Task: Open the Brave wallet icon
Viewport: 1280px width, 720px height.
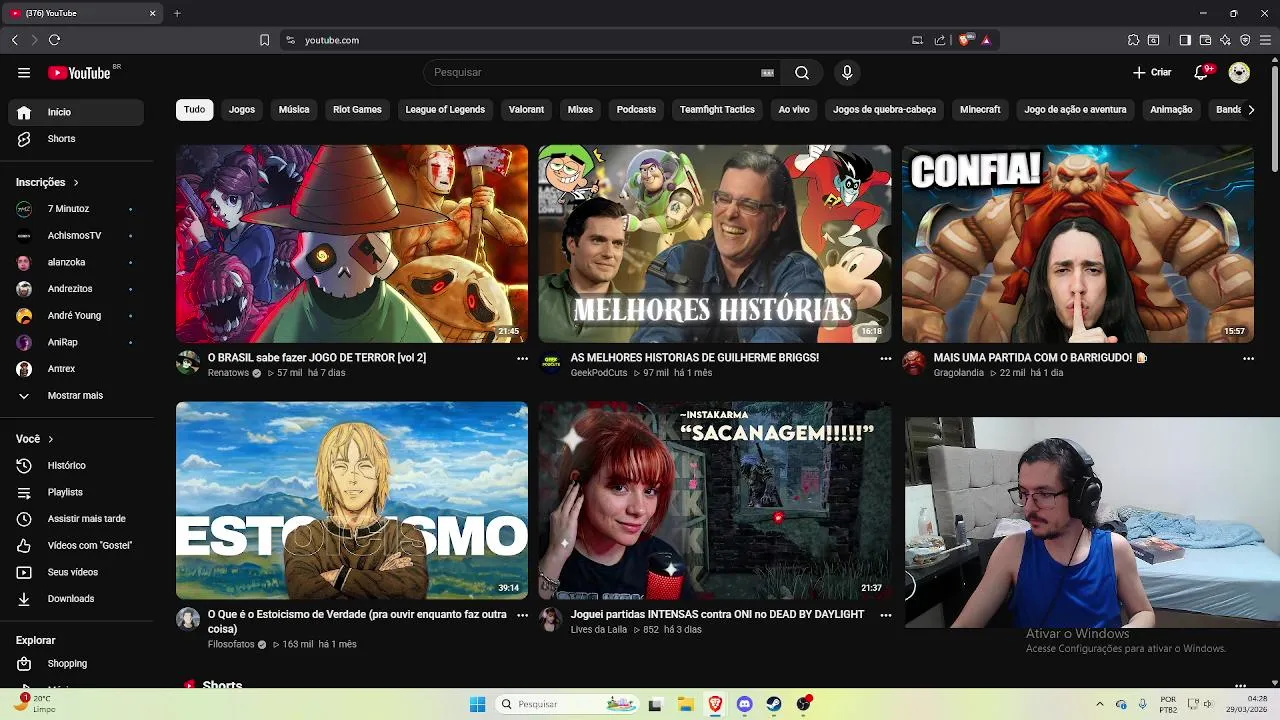Action: click(1205, 40)
